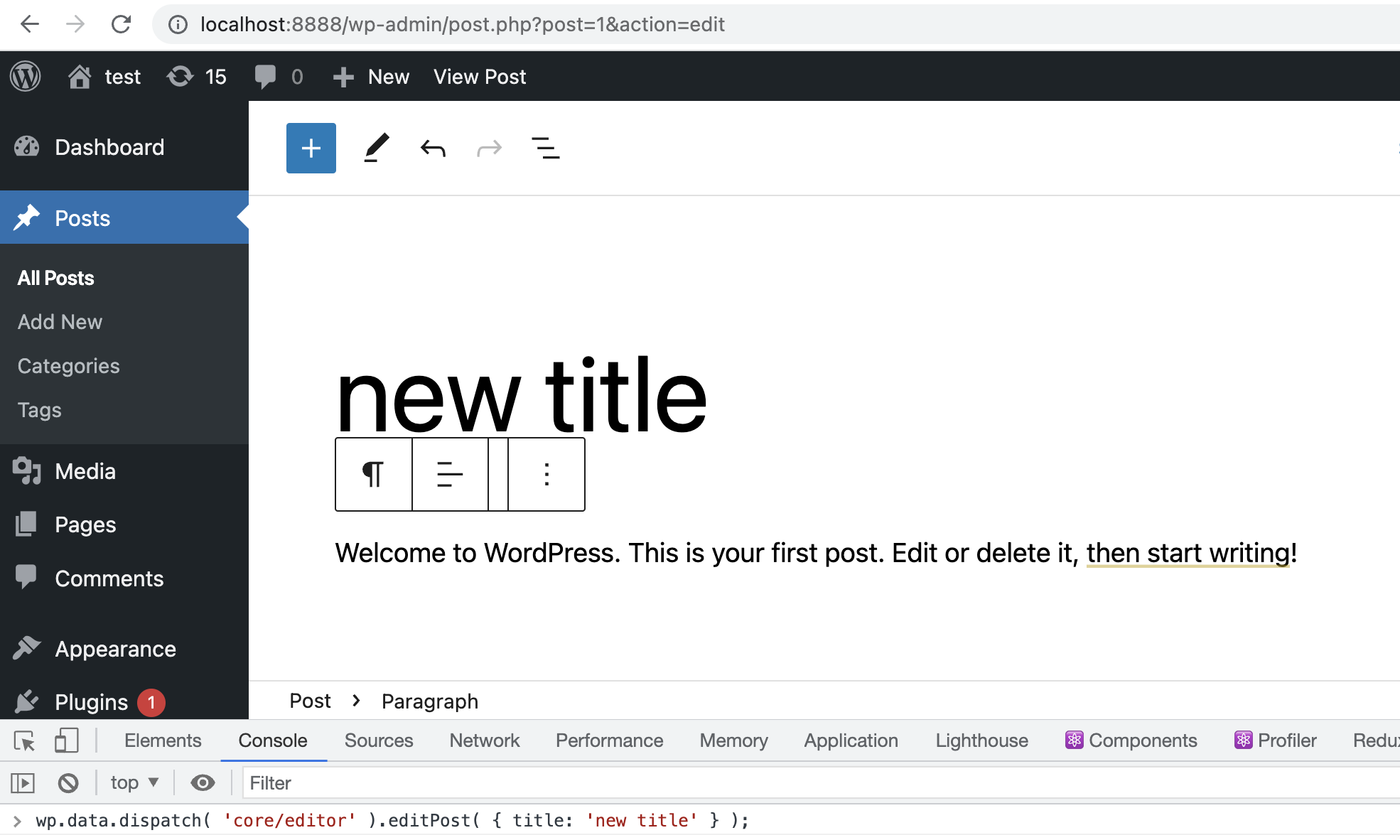This screenshot has height=840, width=1400.
Task: Switch to the Elements tab
Action: [x=163, y=741]
